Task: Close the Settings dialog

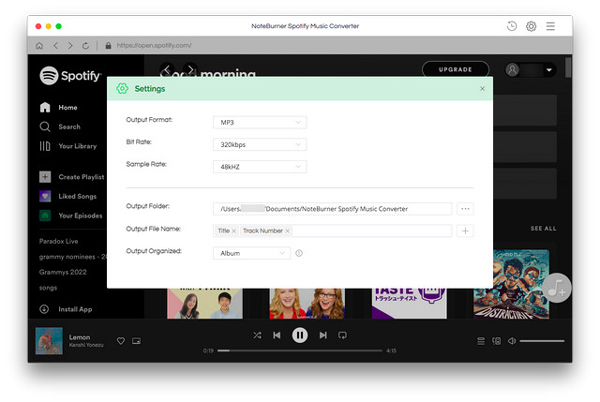Action: 482,88
